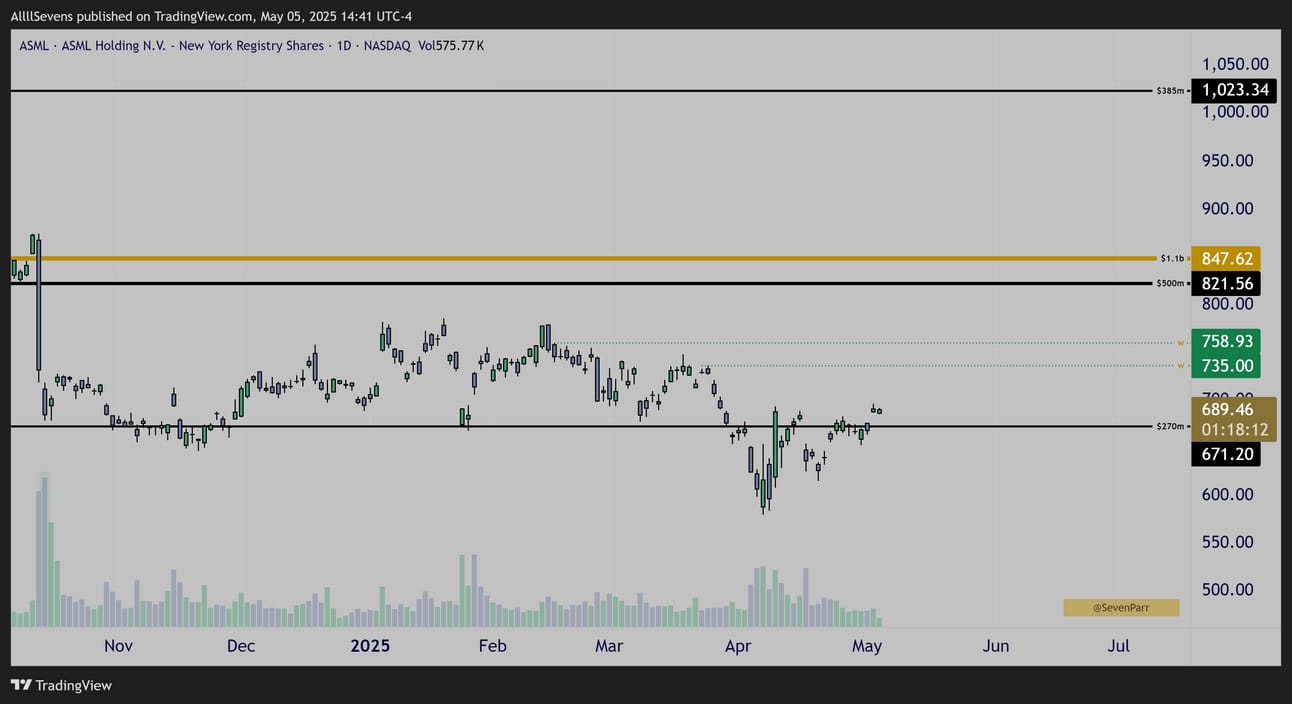Viewport: 1292px width, 704px height.
Task: Click the 900.00 price axis value
Action: pos(1228,208)
